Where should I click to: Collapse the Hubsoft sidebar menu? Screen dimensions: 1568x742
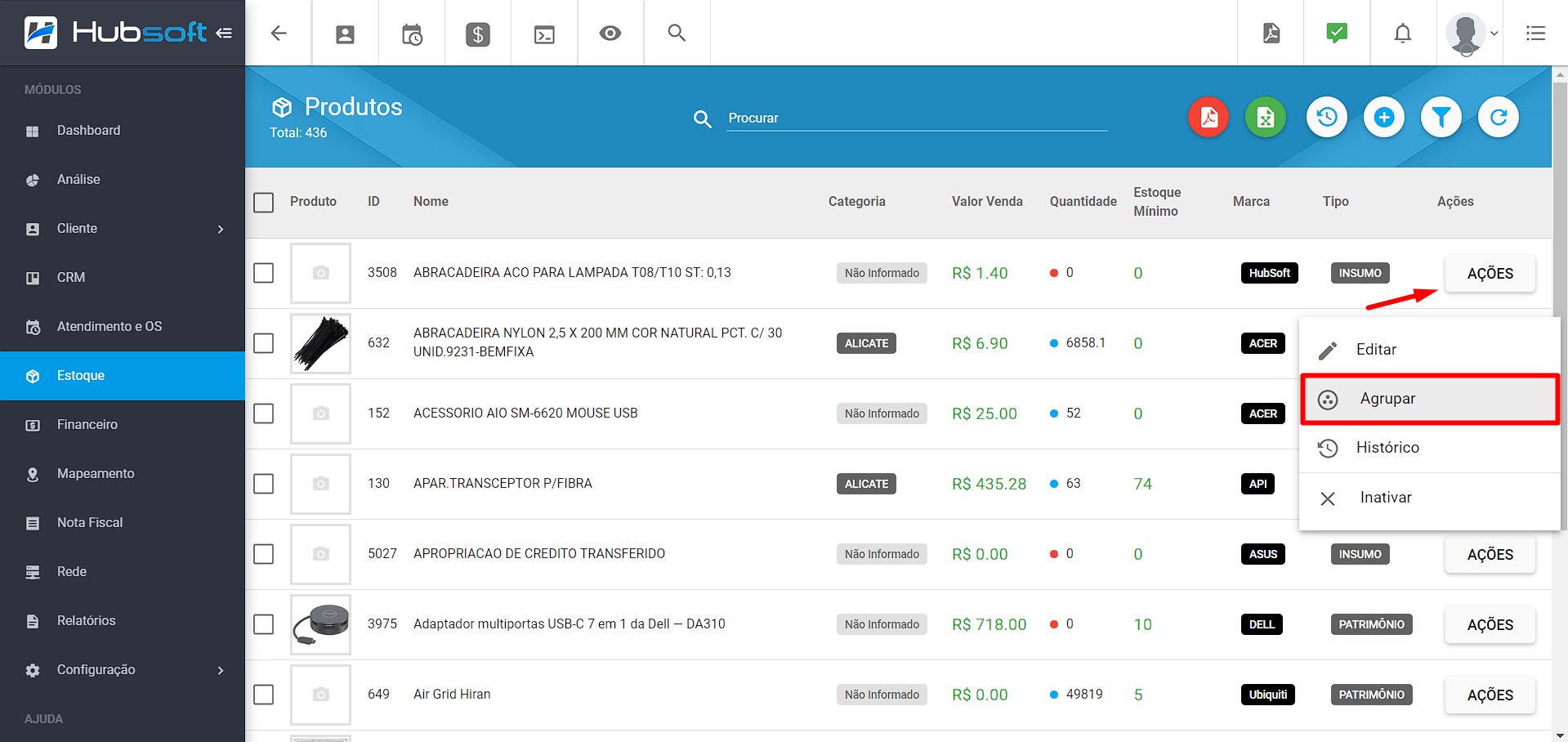[x=224, y=34]
